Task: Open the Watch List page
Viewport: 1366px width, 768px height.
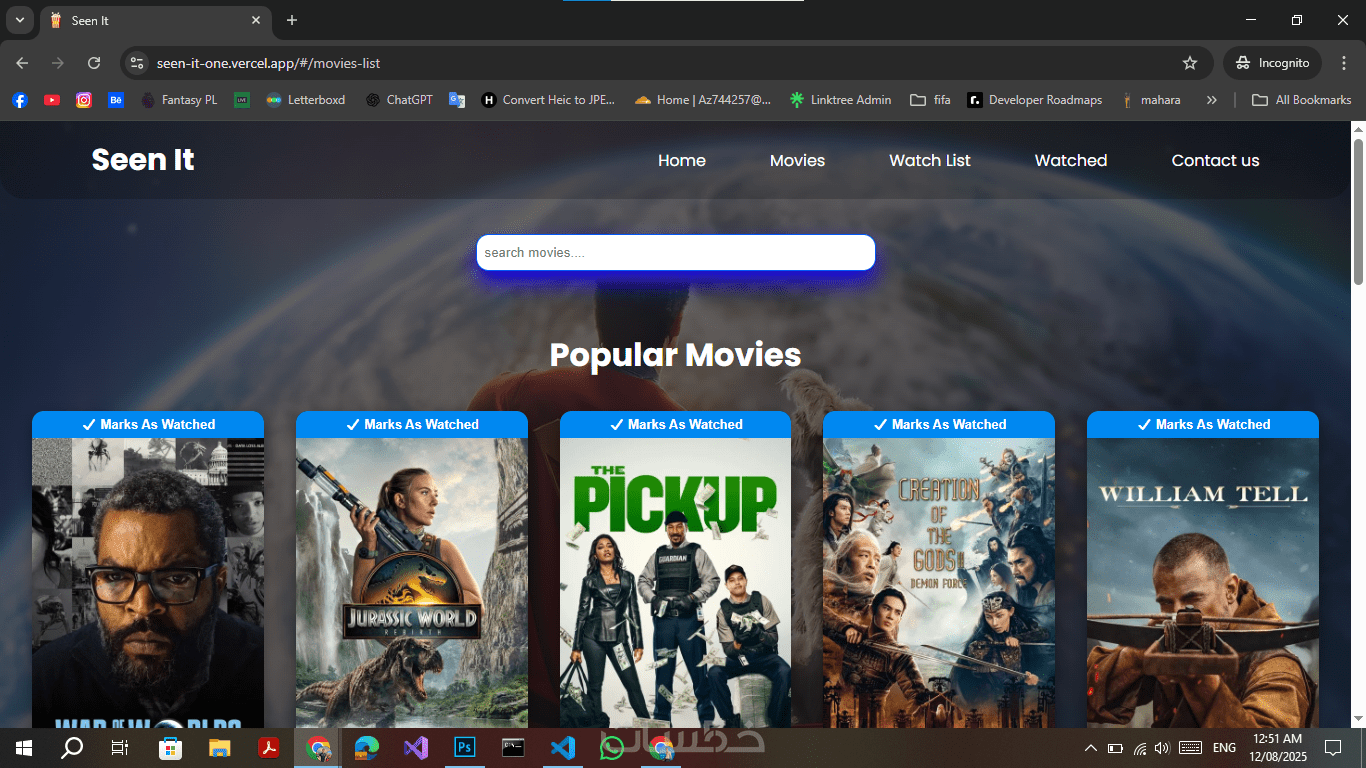Action: [930, 160]
